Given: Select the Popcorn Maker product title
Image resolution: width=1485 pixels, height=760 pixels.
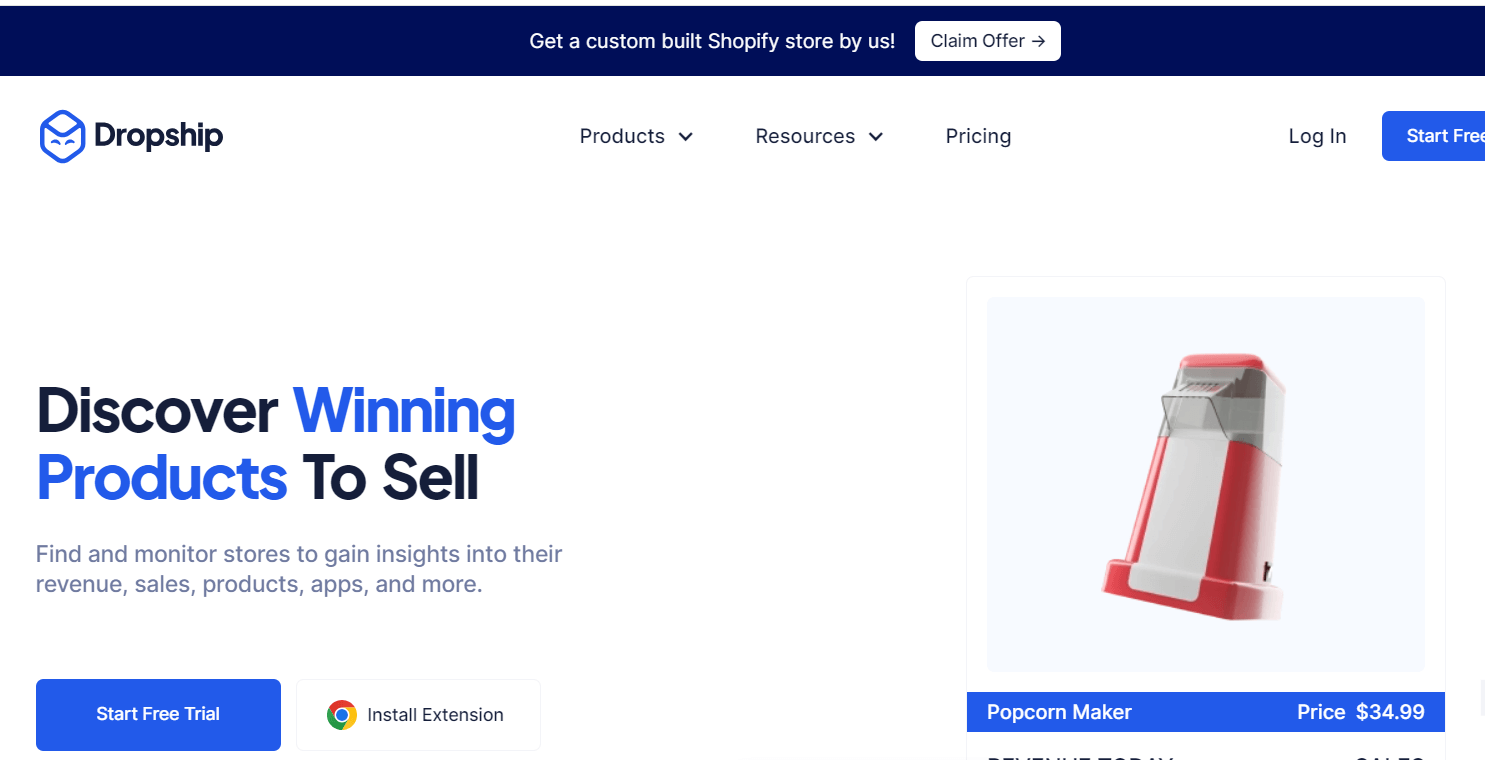Looking at the screenshot, I should tap(1059, 712).
